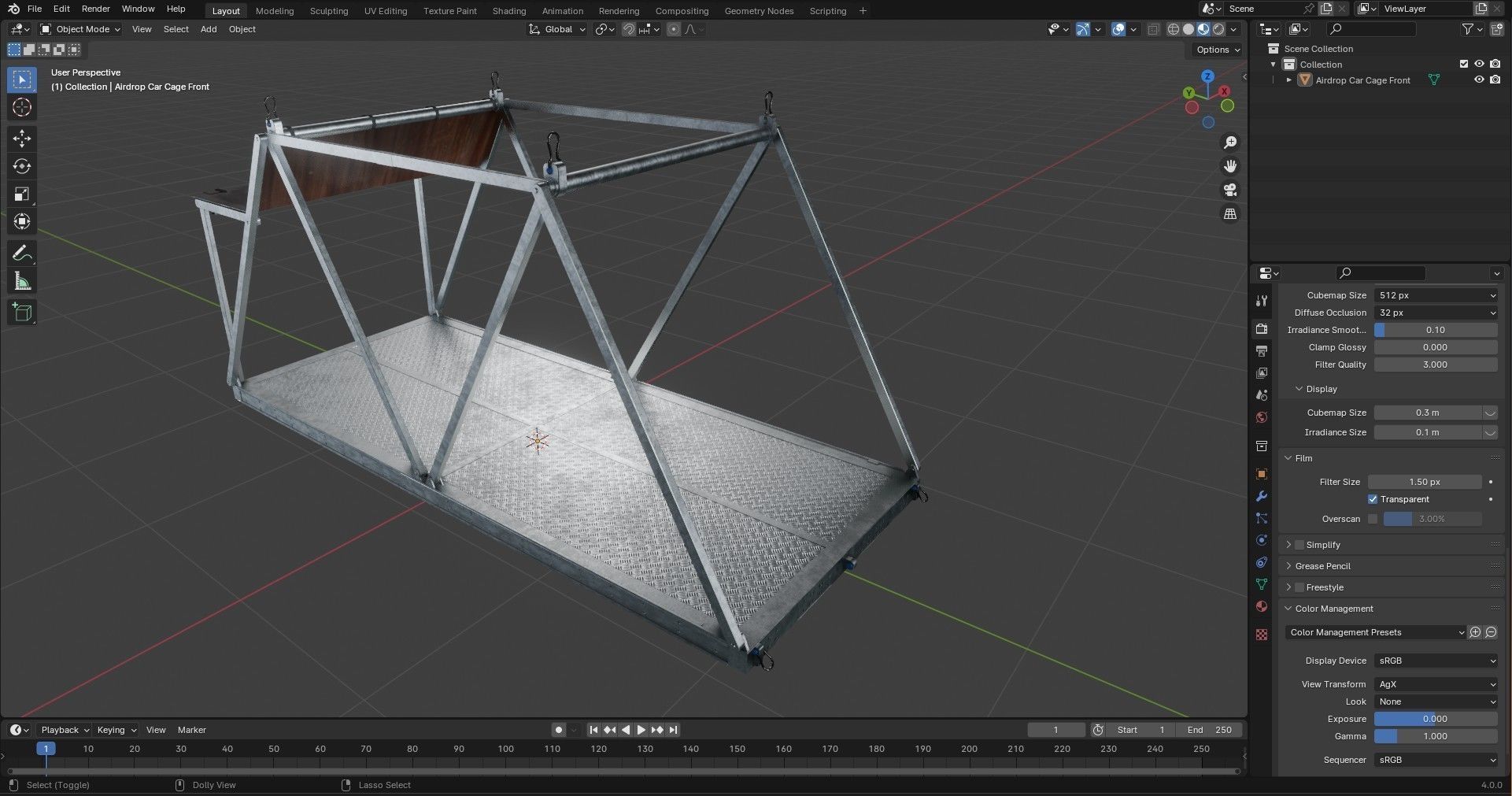Toggle the camera view icon

coord(1229,190)
